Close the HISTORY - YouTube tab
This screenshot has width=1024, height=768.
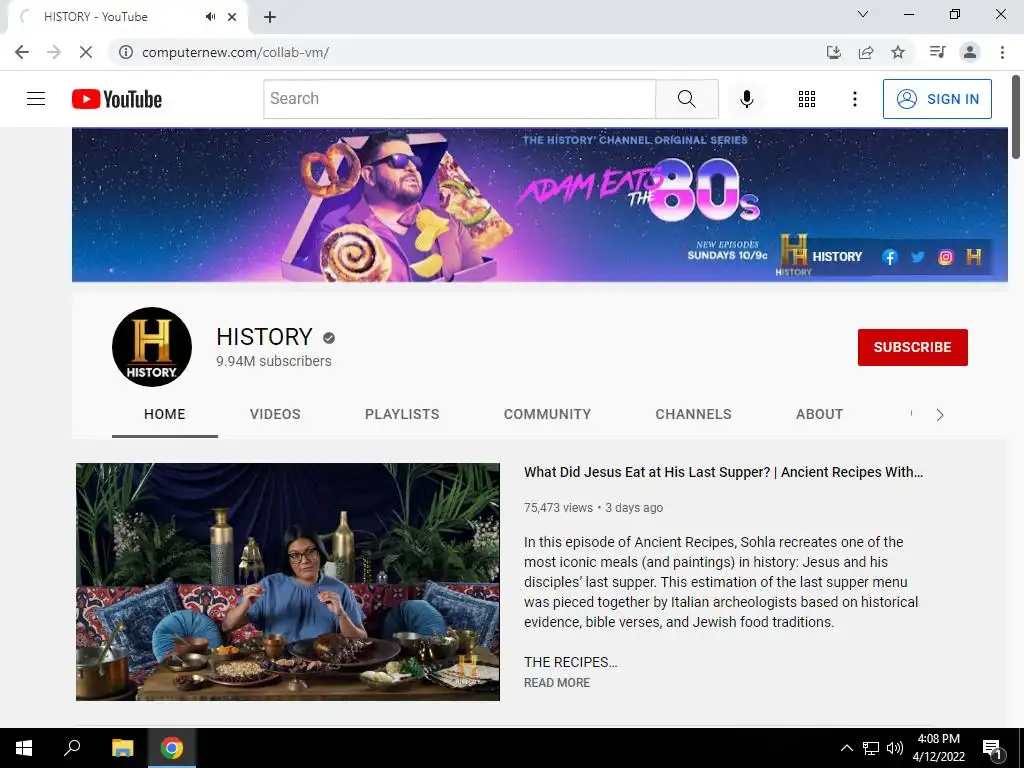pyautogui.click(x=232, y=17)
